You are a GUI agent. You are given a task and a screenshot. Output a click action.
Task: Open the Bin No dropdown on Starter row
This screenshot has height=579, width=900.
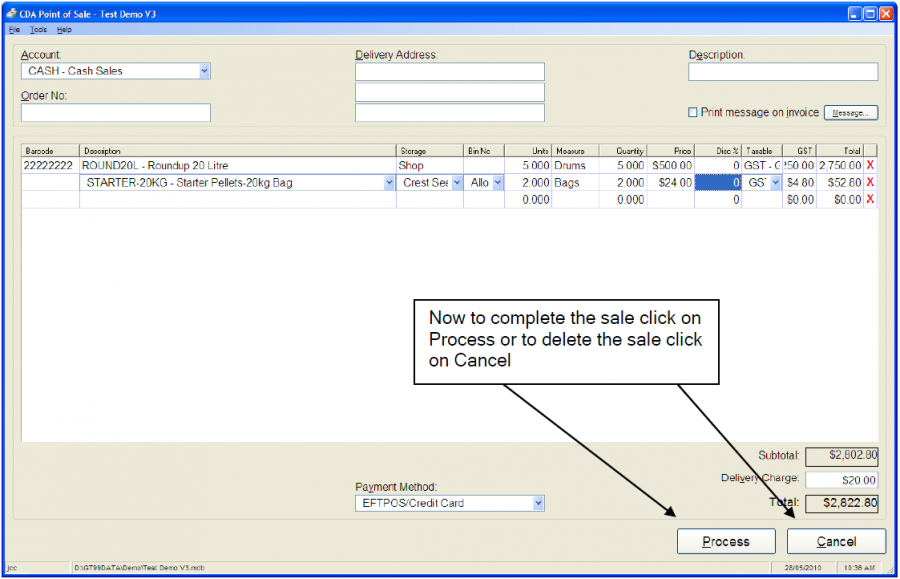(496, 182)
